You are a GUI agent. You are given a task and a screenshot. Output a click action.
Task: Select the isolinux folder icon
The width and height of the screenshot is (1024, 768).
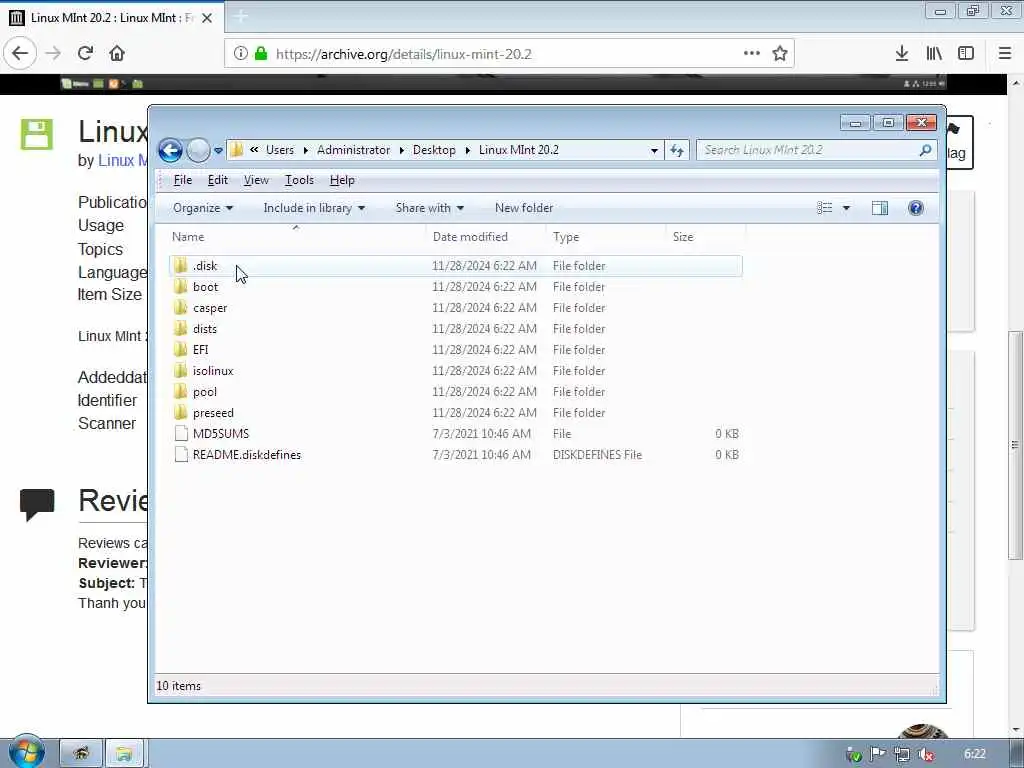point(181,370)
